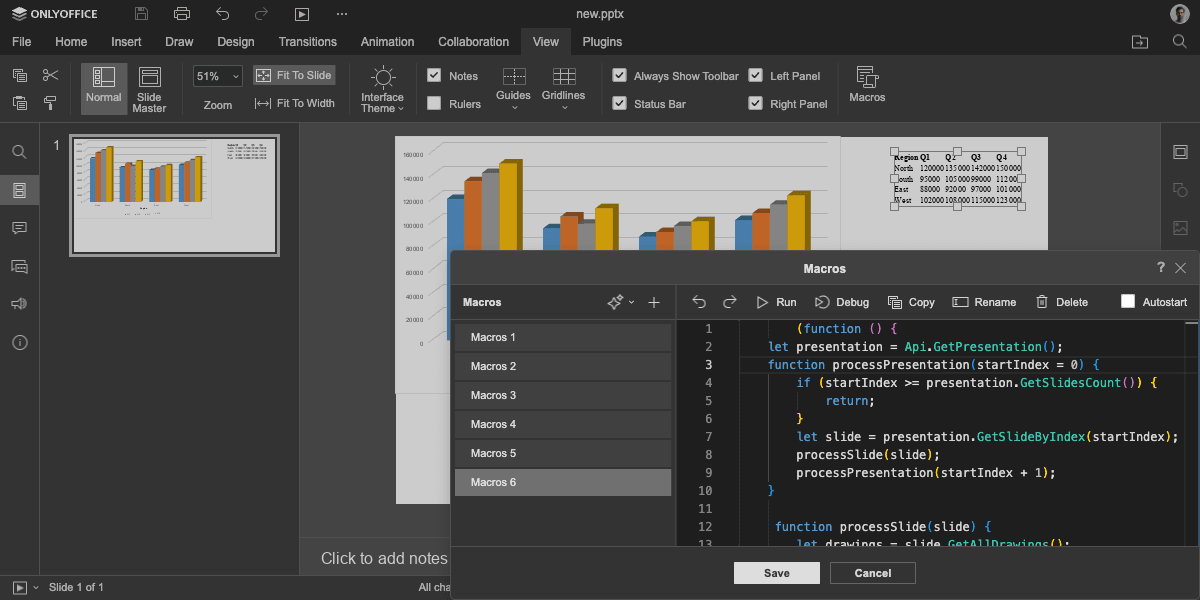Screen dimensions: 1200x600
Task: Debug the selected macro
Action: [841, 302]
